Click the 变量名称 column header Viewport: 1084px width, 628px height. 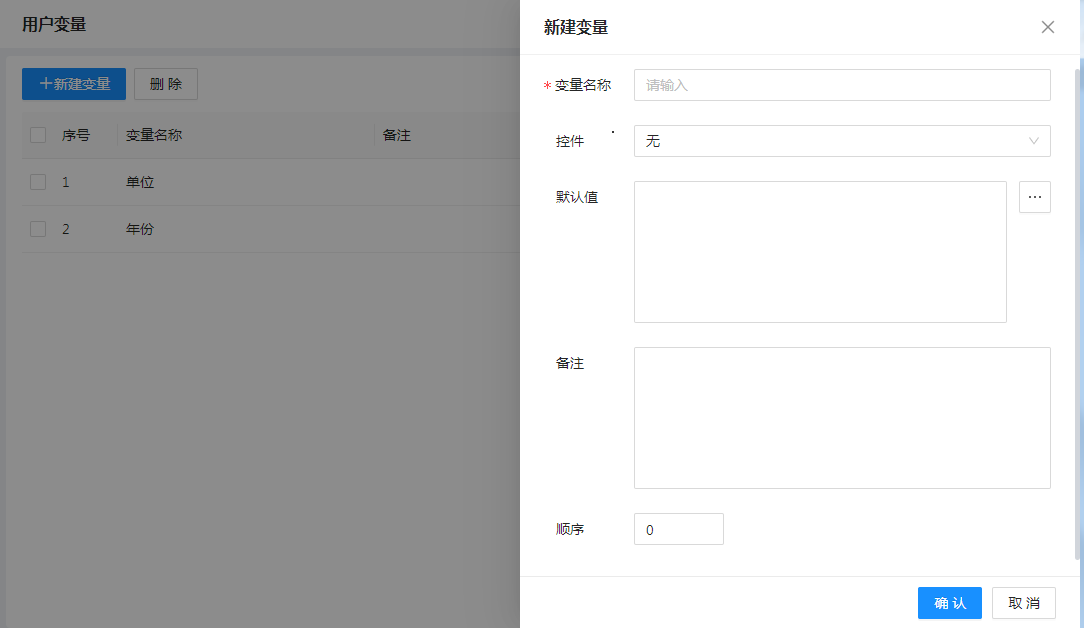click(x=154, y=135)
